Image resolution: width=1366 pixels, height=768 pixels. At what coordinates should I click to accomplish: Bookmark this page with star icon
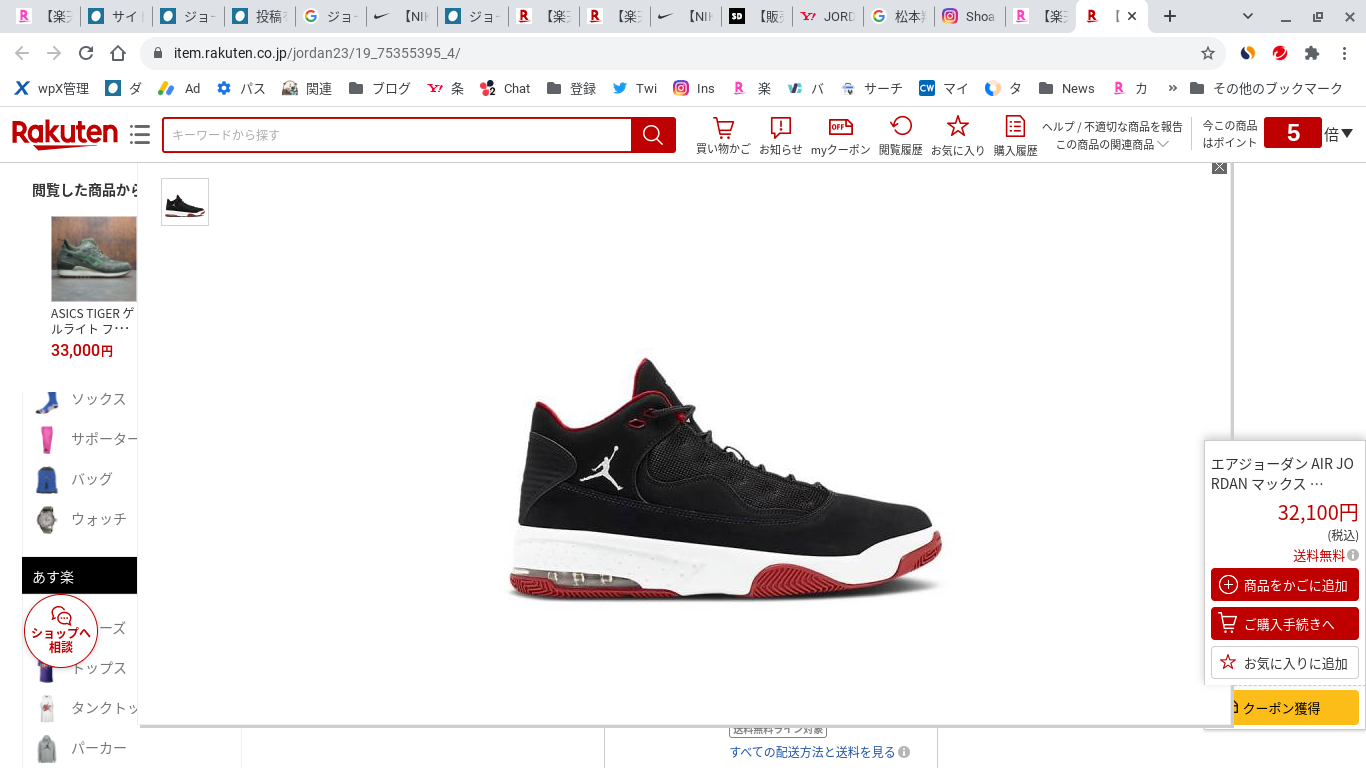(x=1208, y=53)
